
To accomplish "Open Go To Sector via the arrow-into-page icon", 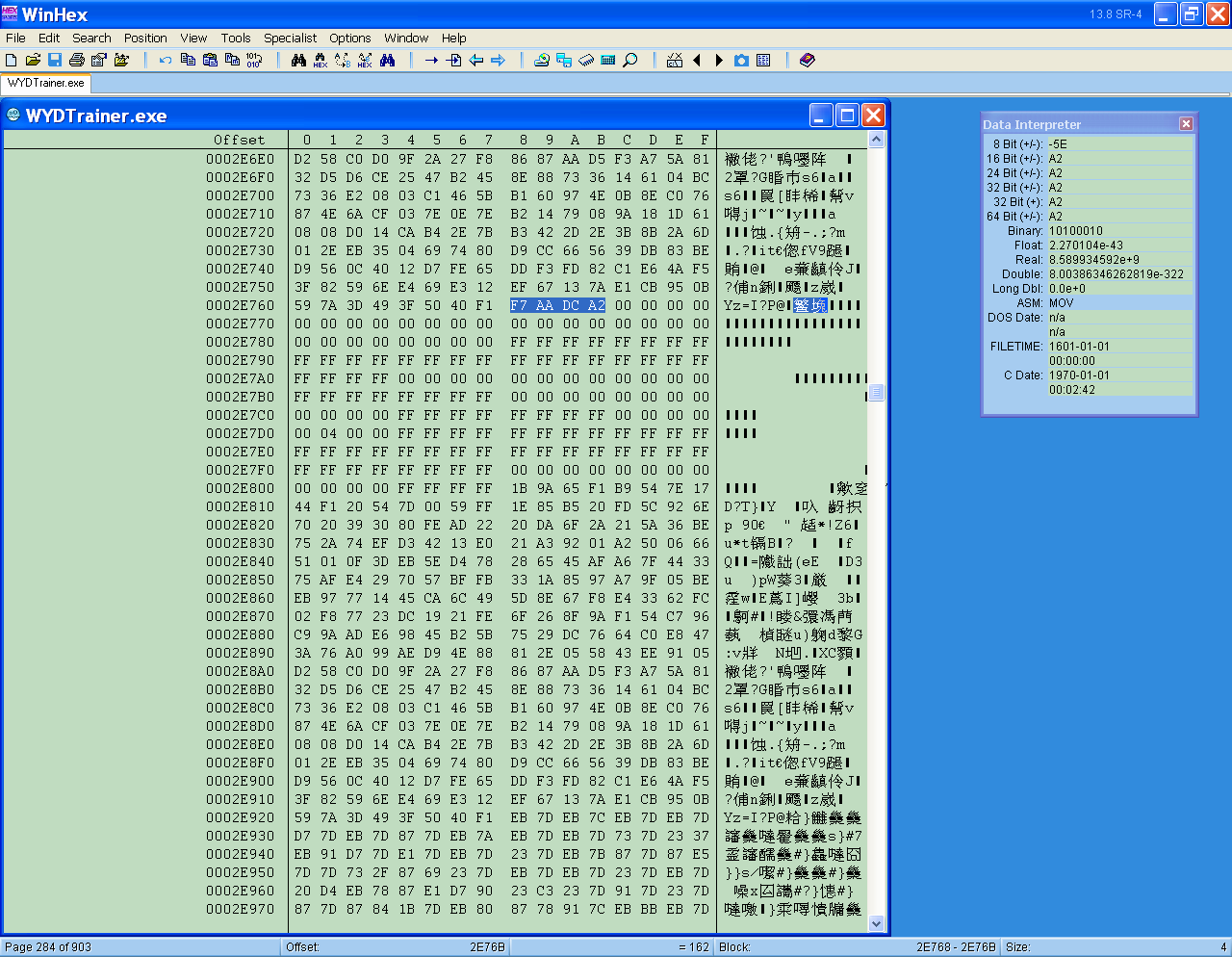I will point(453,60).
